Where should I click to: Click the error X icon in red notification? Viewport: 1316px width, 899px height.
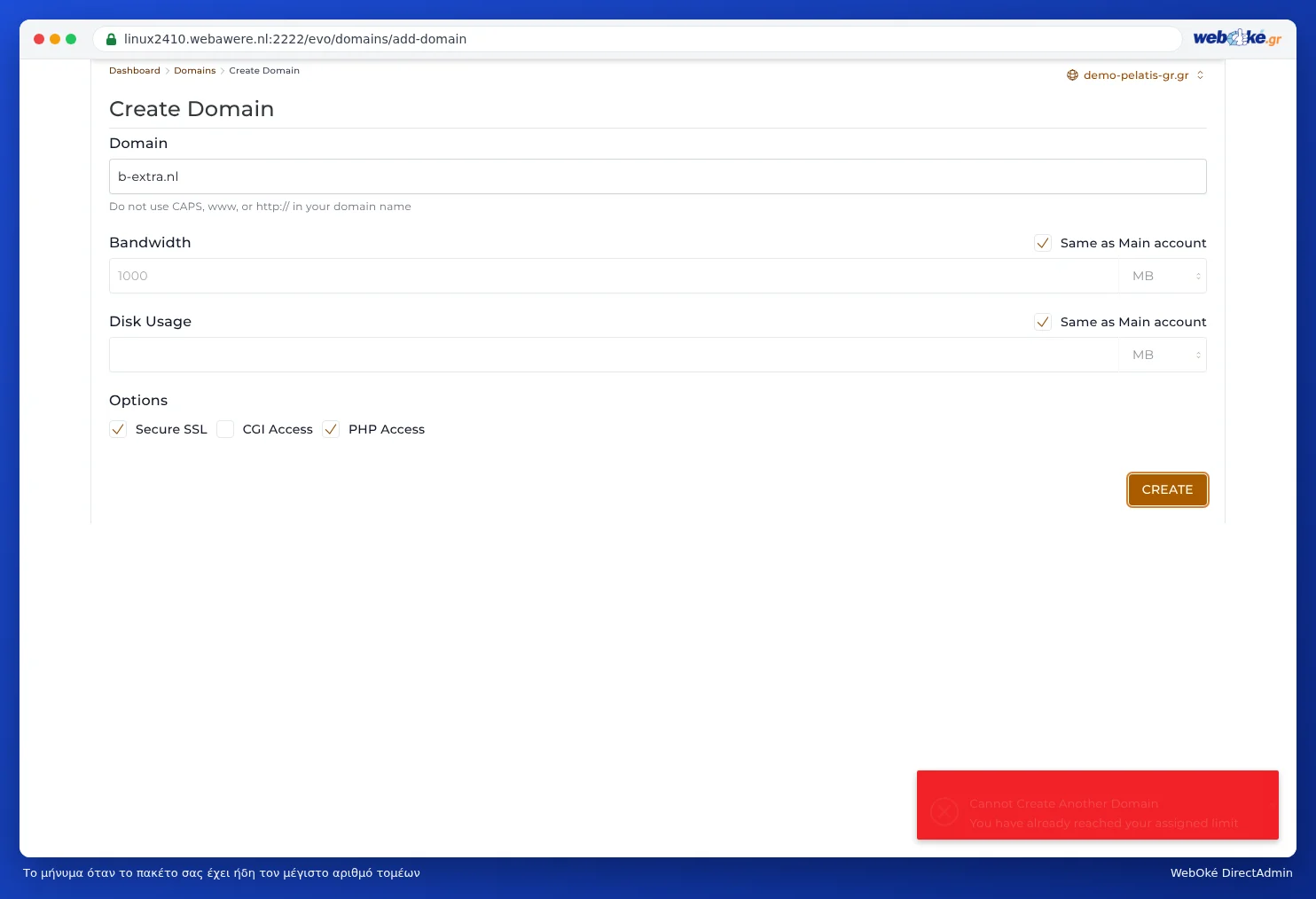click(944, 811)
